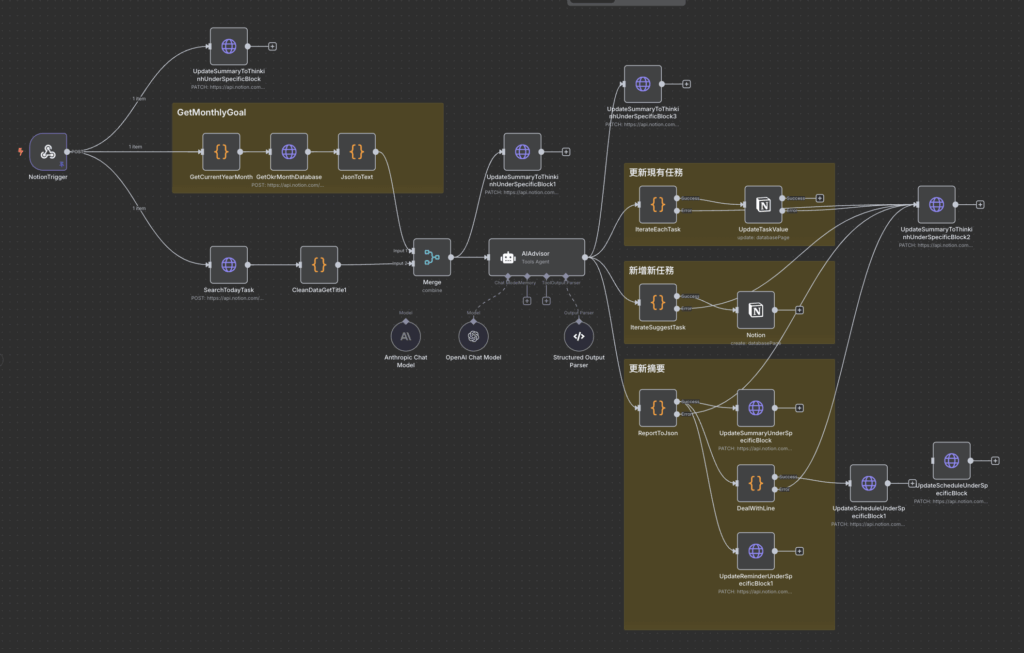Click the IterateEachTask Success output connector
The height and width of the screenshot is (653, 1024).
pos(677,199)
